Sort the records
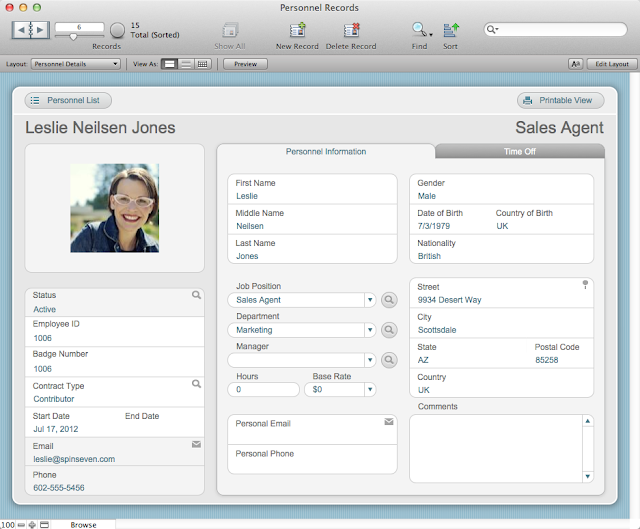640x529 pixels. click(451, 30)
